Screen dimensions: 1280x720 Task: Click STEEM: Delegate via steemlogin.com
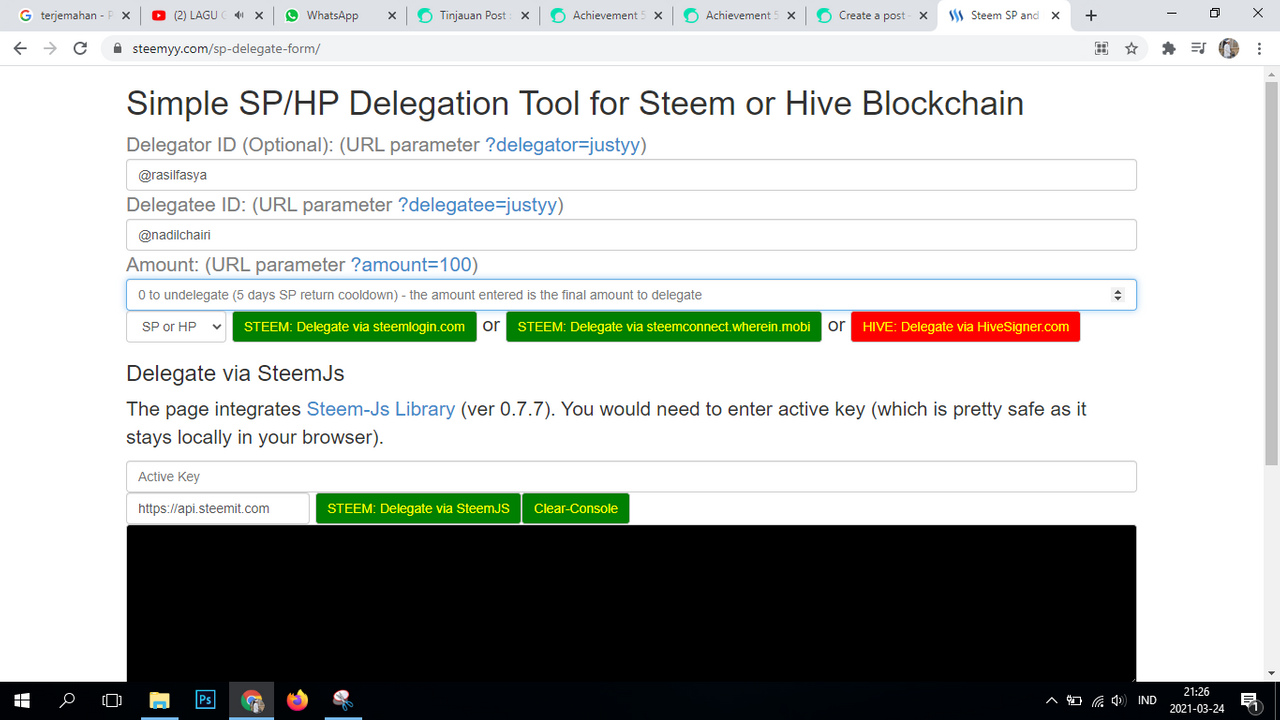[x=354, y=327]
